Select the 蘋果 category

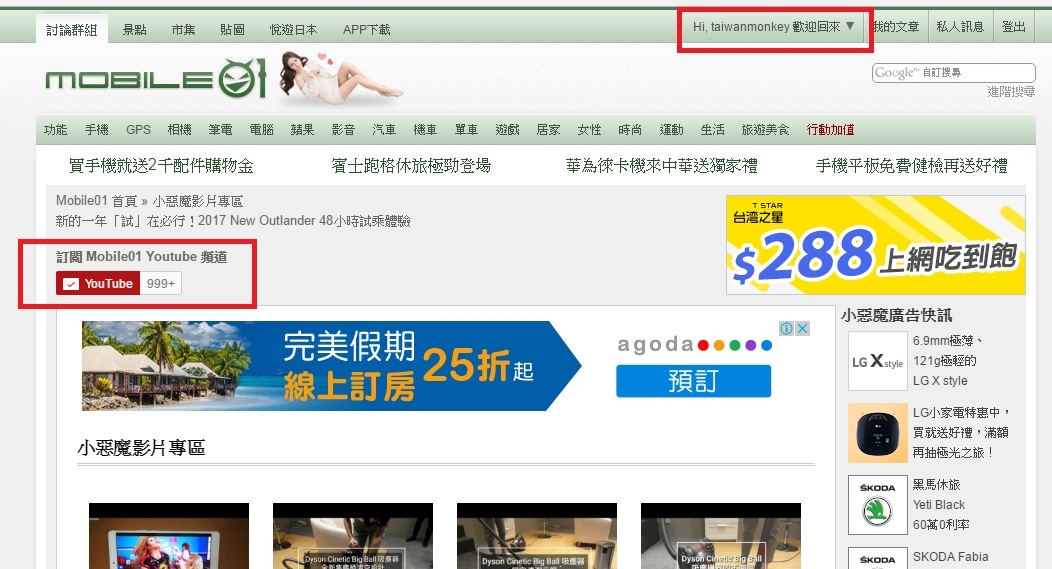302,130
